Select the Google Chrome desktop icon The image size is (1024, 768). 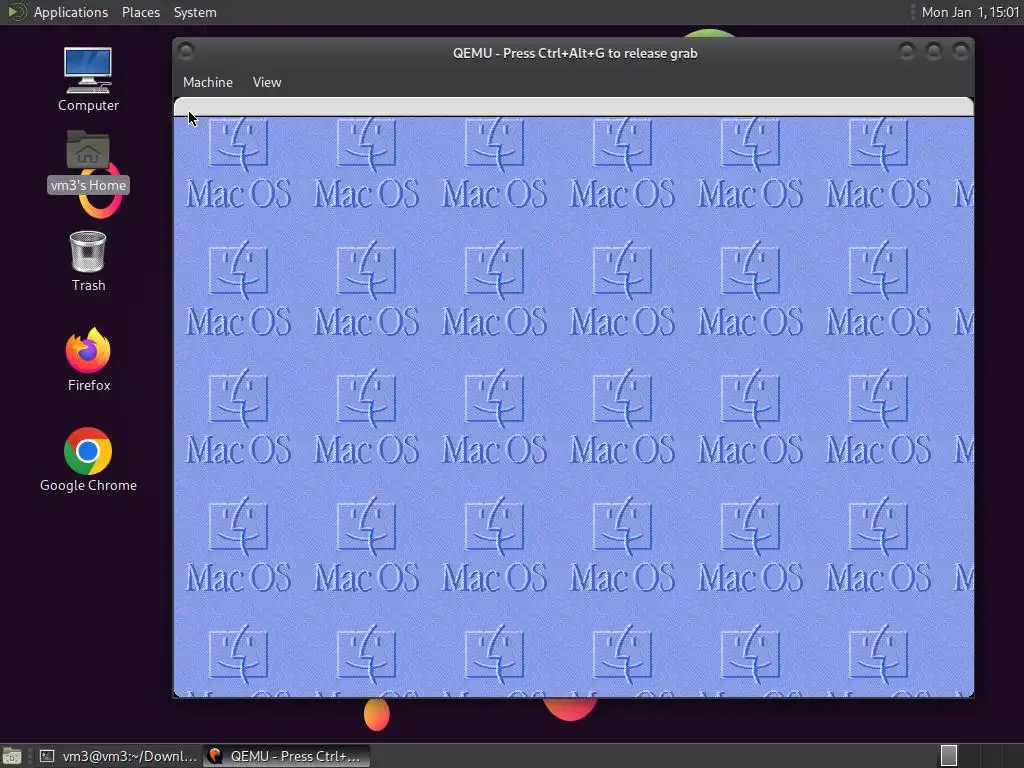(x=88, y=451)
